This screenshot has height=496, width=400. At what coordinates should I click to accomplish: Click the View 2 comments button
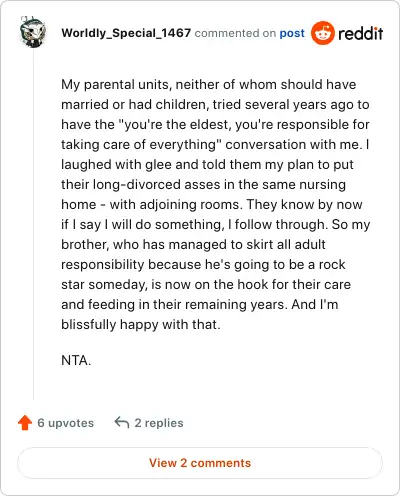tap(200, 463)
